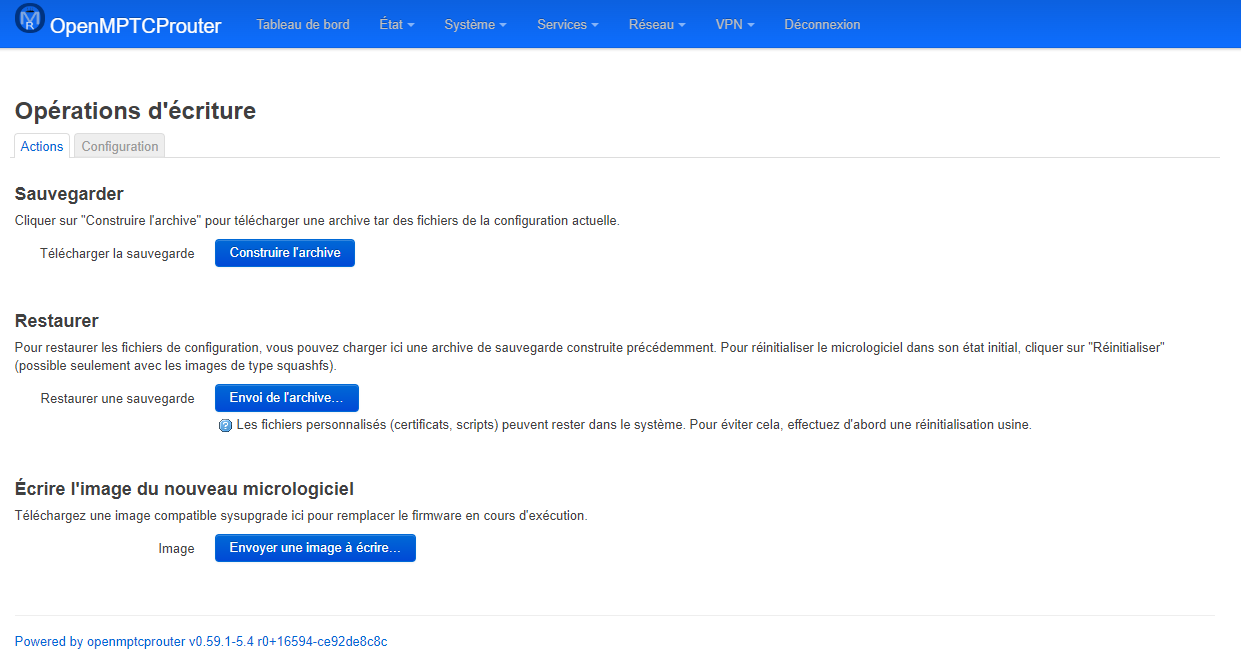The height and width of the screenshot is (662, 1241).
Task: Open the Powered by openmptcprouter footer link
Action: [x=201, y=642]
